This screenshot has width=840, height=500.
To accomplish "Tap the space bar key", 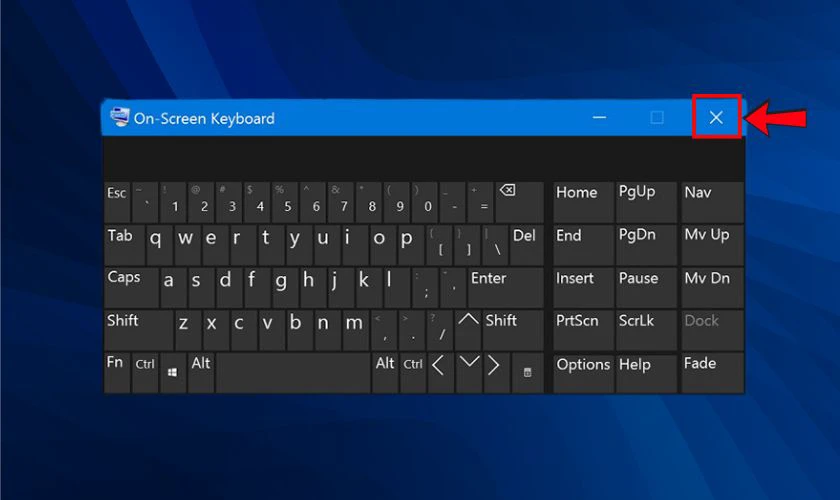I will pyautogui.click(x=293, y=372).
